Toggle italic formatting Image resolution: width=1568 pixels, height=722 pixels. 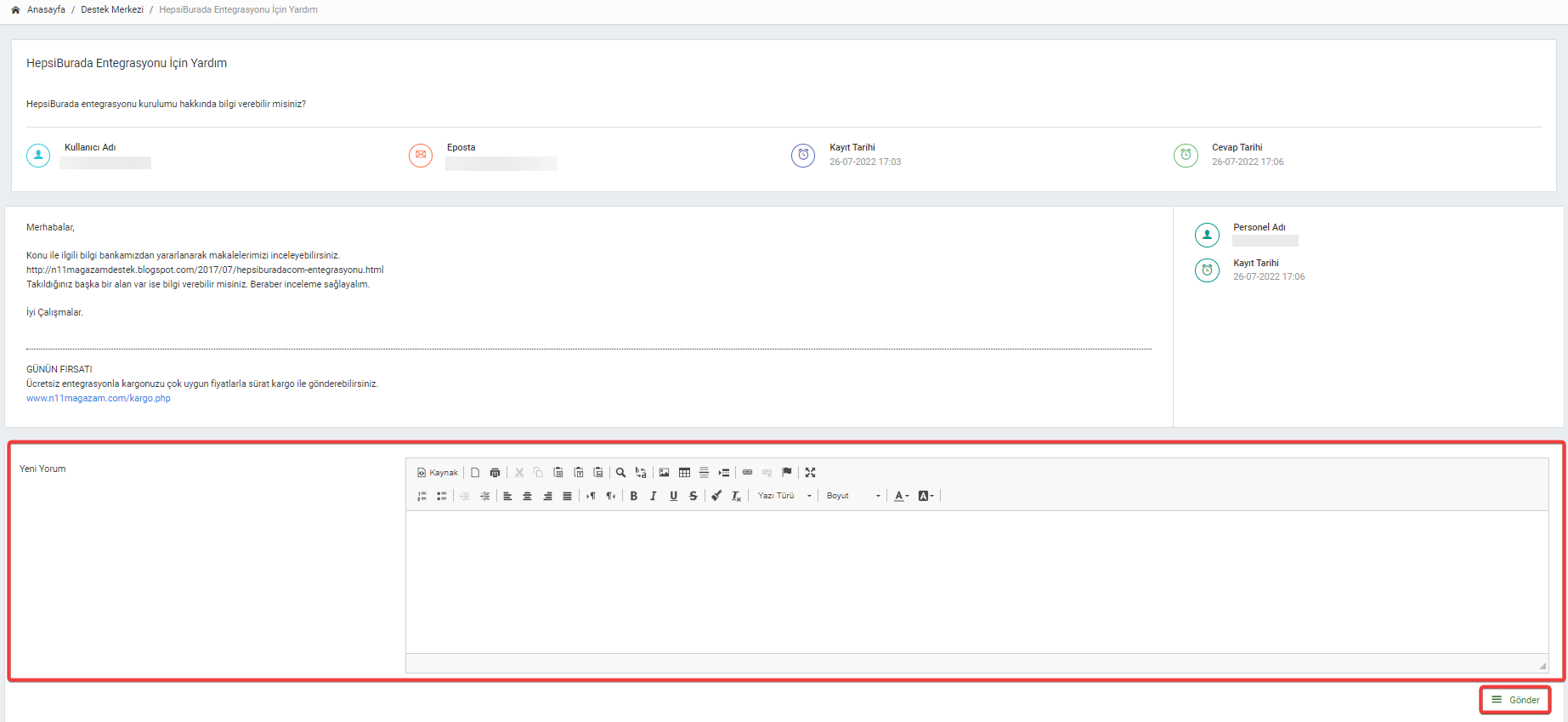coord(654,496)
